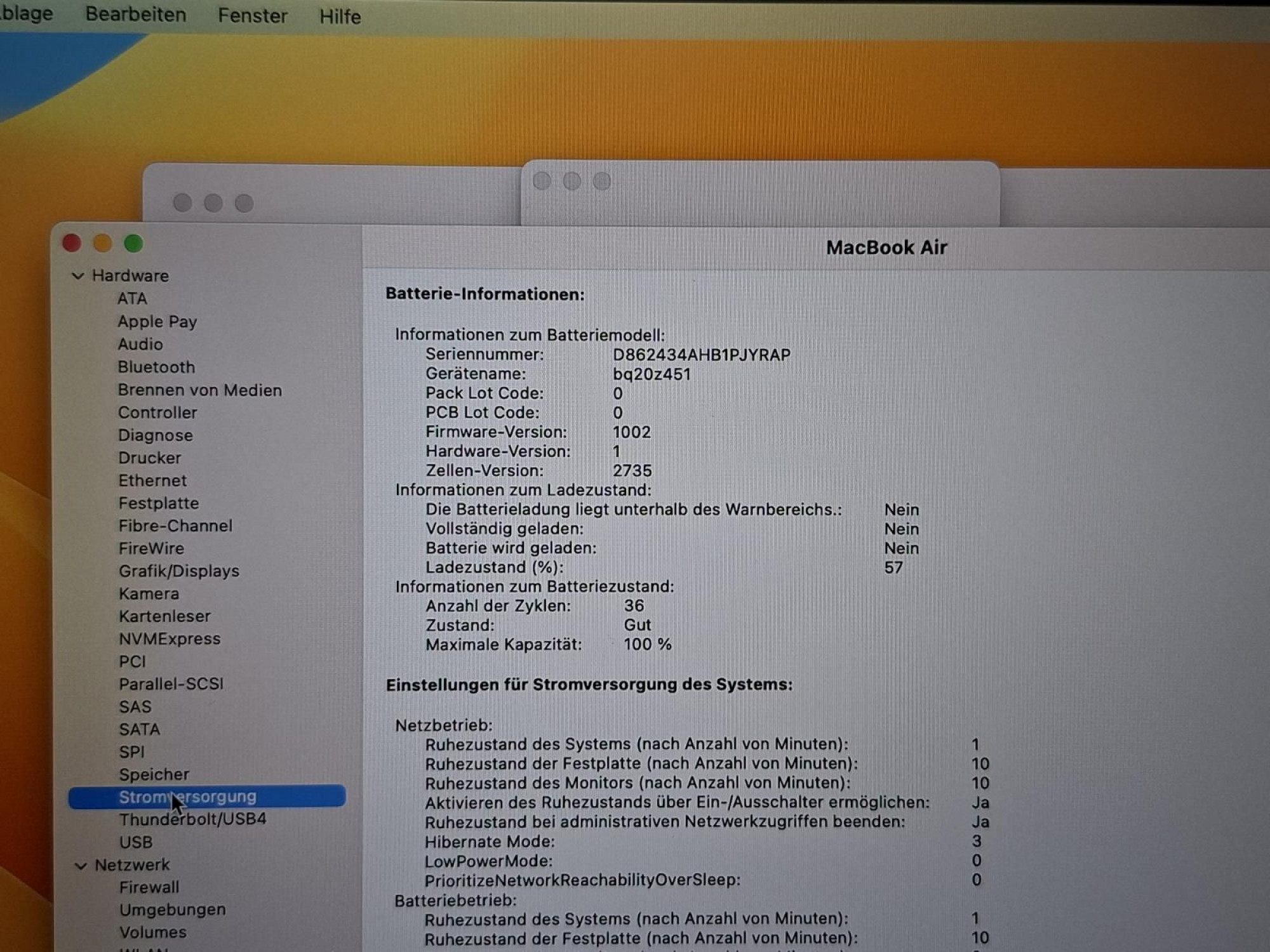Click the green zoom window button

(133, 243)
